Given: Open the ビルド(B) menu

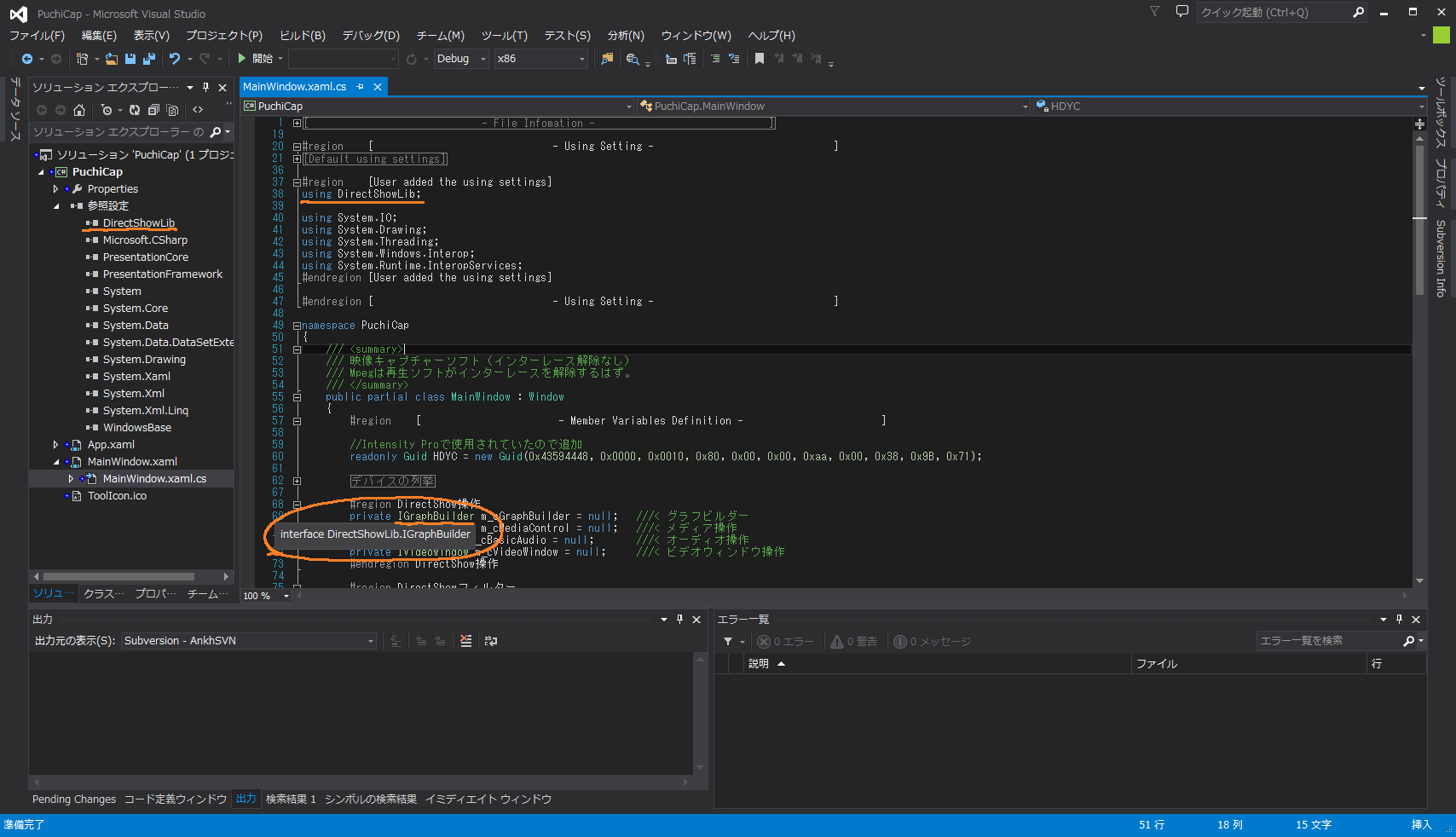Looking at the screenshot, I should coord(303,36).
